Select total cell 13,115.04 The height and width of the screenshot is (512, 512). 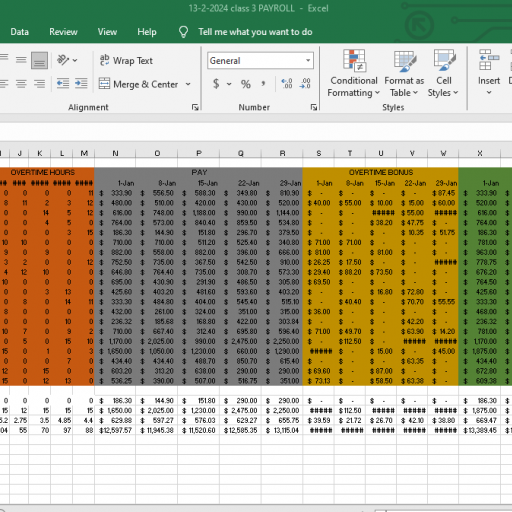click(x=282, y=430)
